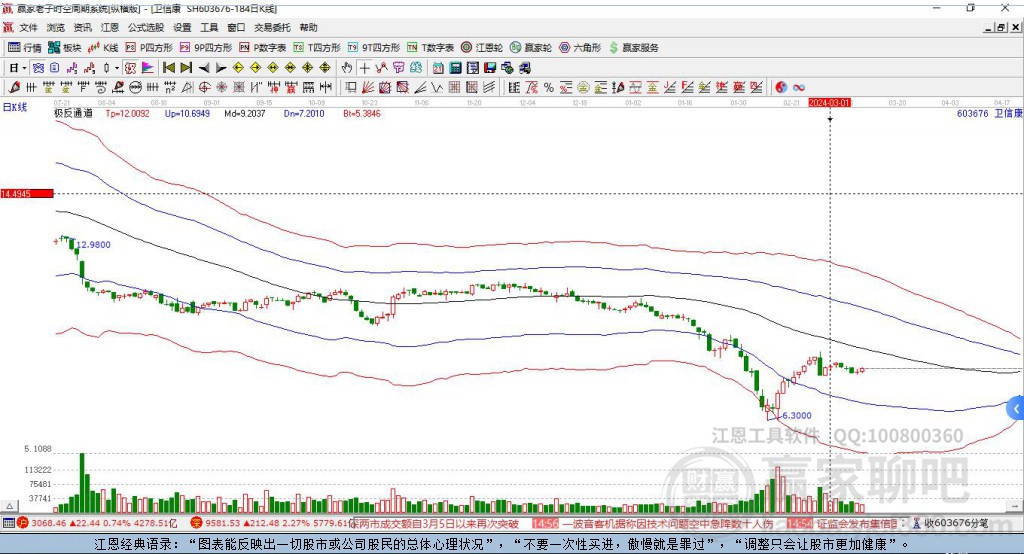Jump to first bar with green skip-back icon
This screenshot has width=1024, height=554.
(x=168, y=68)
